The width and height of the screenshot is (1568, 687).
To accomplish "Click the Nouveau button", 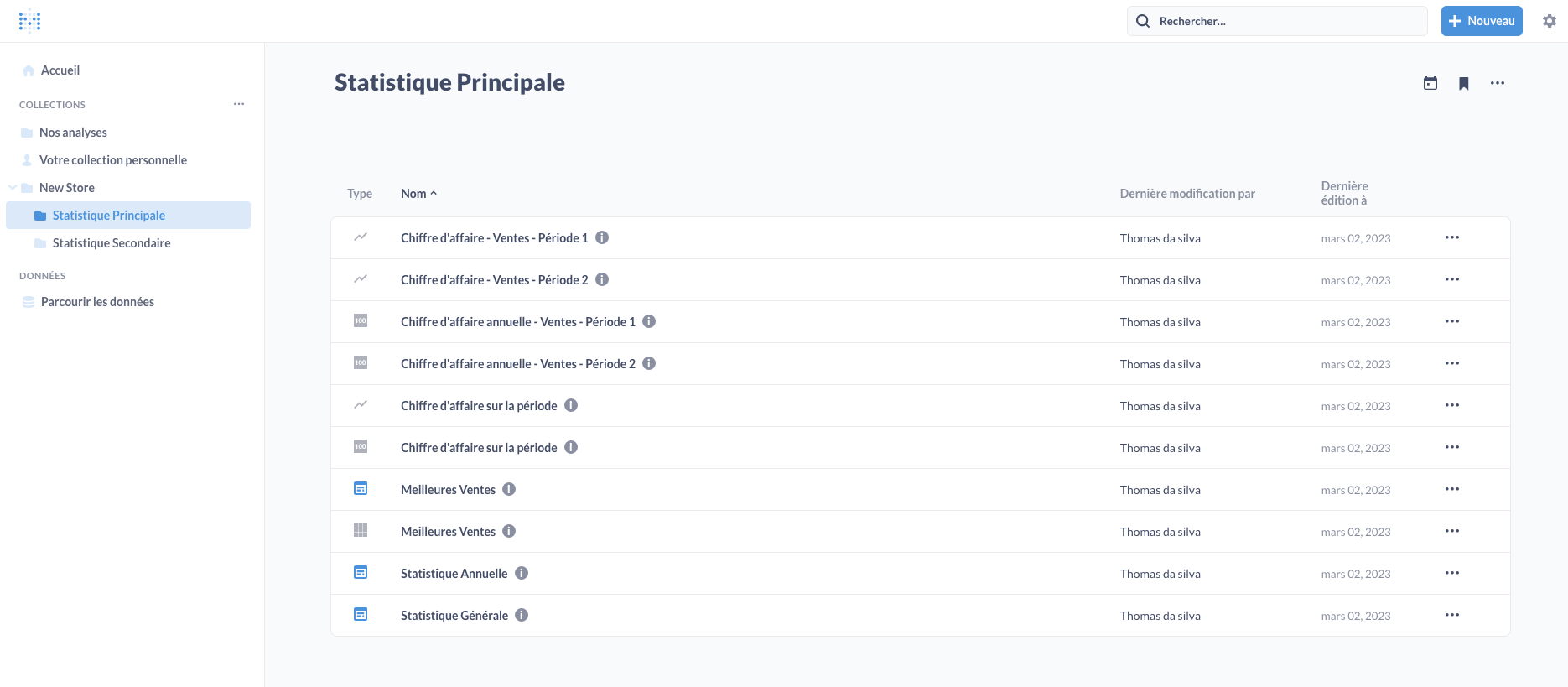I will 1482,21.
